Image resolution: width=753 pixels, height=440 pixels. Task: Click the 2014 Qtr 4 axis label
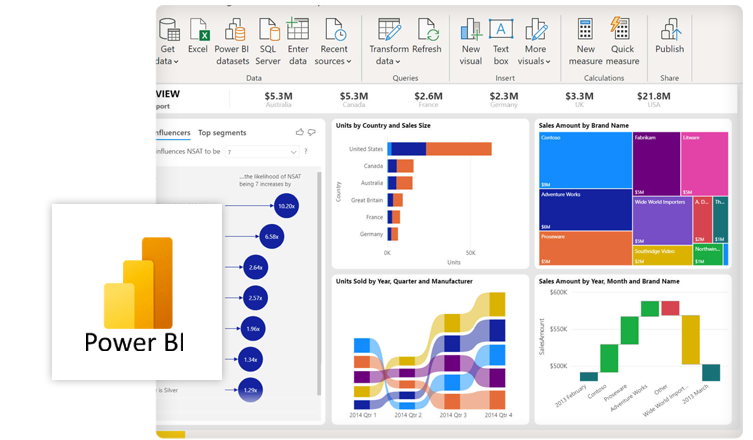click(x=498, y=415)
